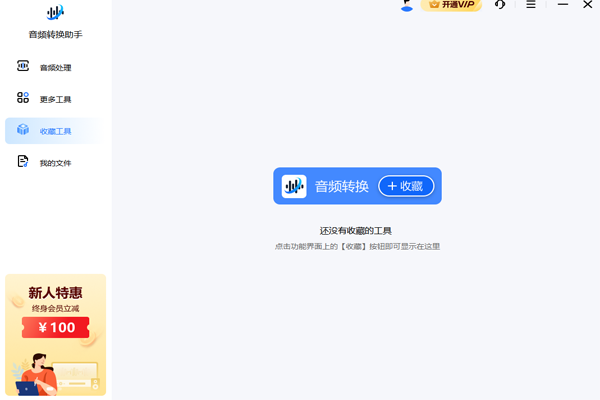Viewport: 600px width, 400px height.
Task: Select the 收藏工具 tab label
Action: click(x=56, y=132)
